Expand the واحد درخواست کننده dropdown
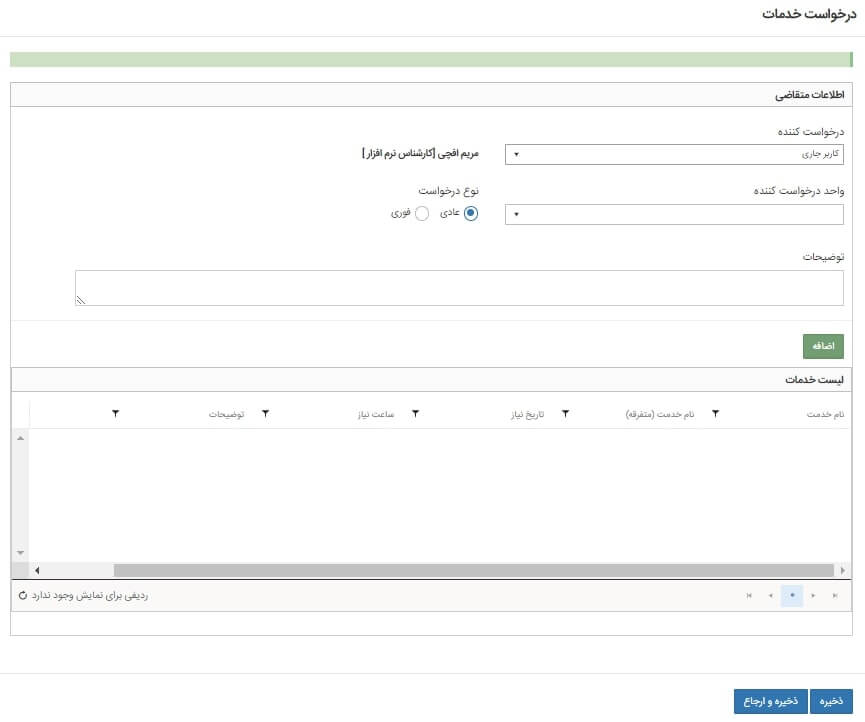Viewport: 865px width, 722px height. tap(674, 214)
